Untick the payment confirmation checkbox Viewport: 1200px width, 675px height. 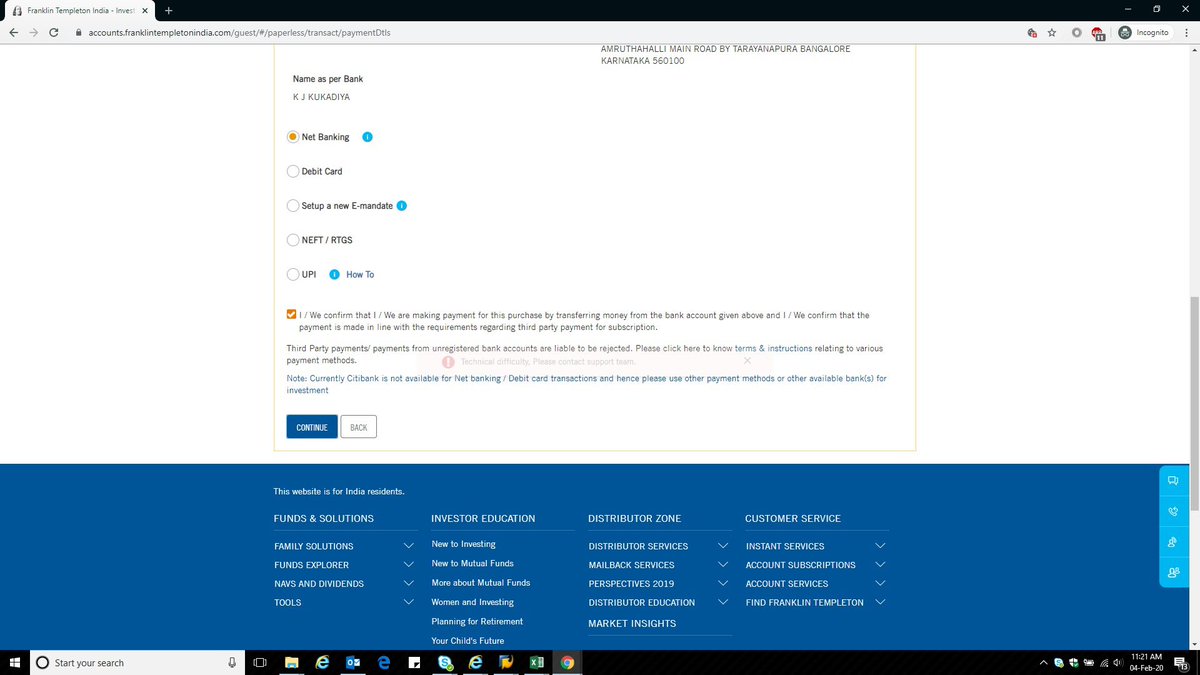click(x=291, y=314)
